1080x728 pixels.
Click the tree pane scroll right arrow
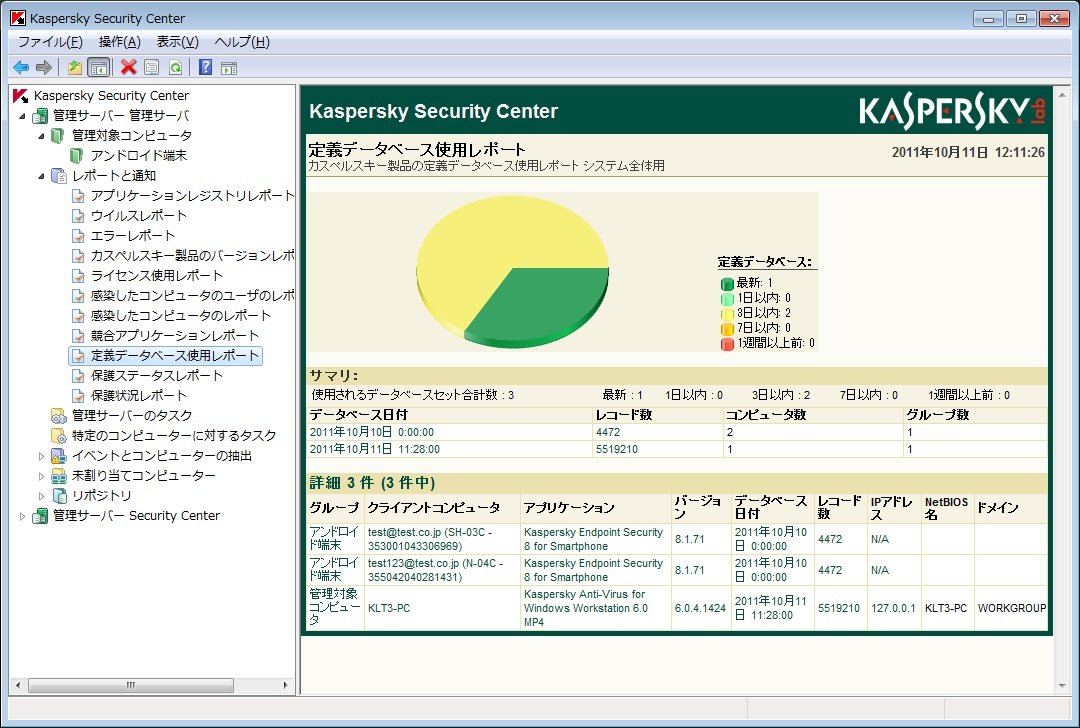coord(285,685)
